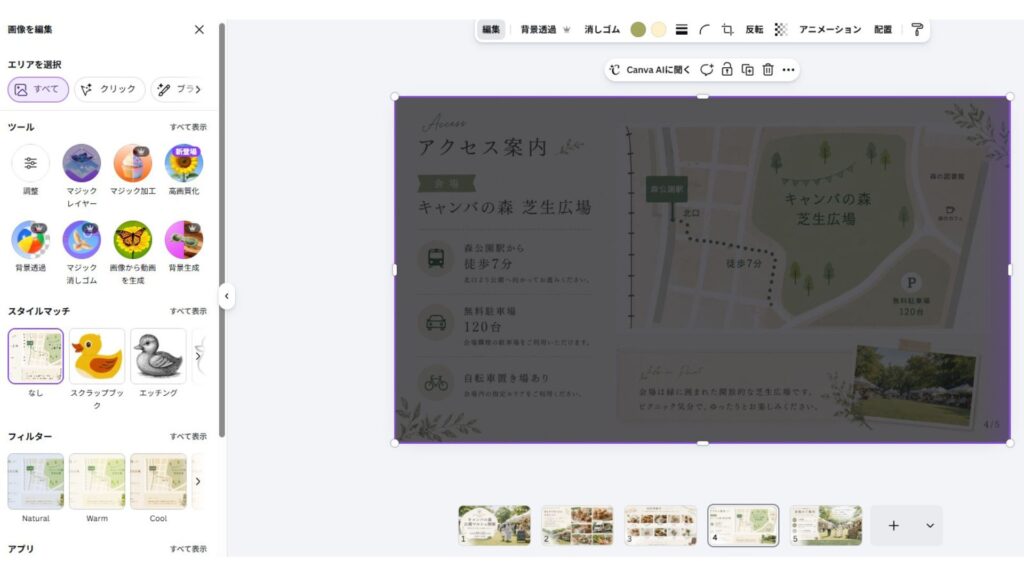Screen dimensions: 1024x576
Task: Click the 反転 flip button
Action: tap(754, 29)
